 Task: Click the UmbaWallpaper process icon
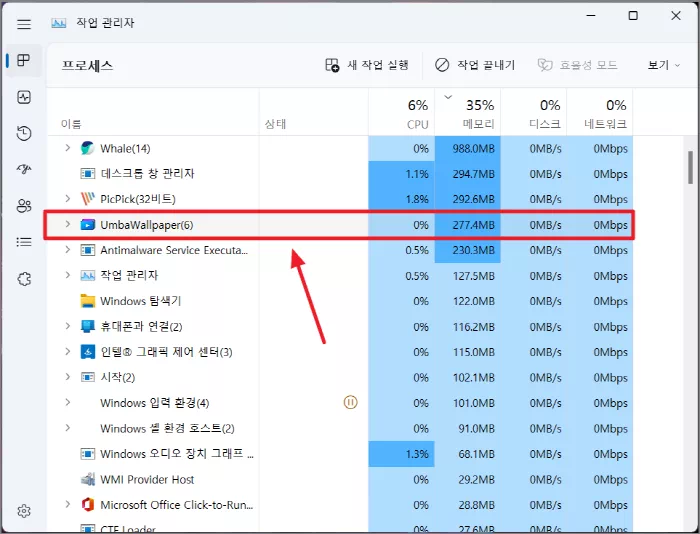tap(88, 225)
